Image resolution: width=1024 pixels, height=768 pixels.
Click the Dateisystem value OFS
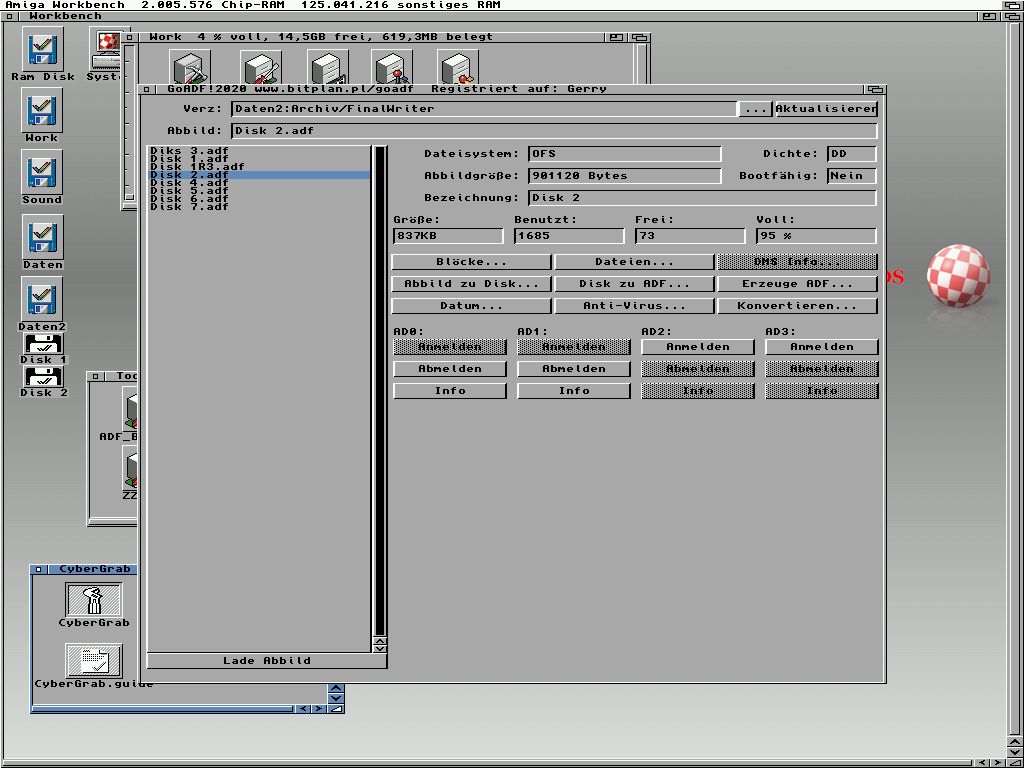pos(624,154)
